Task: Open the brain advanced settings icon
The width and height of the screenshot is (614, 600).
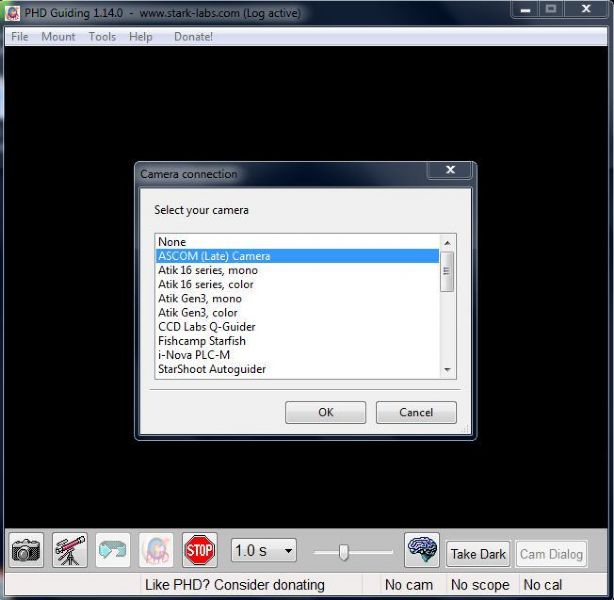Action: pos(422,550)
